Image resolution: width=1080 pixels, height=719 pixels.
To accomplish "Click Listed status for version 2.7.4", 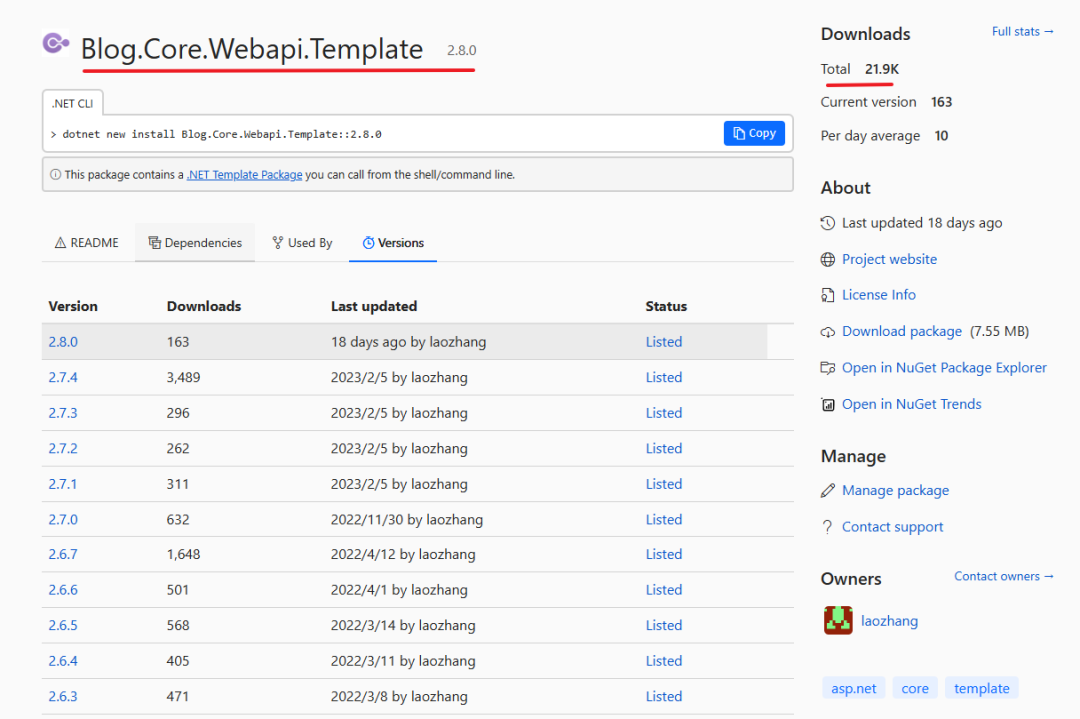I will (x=664, y=377).
